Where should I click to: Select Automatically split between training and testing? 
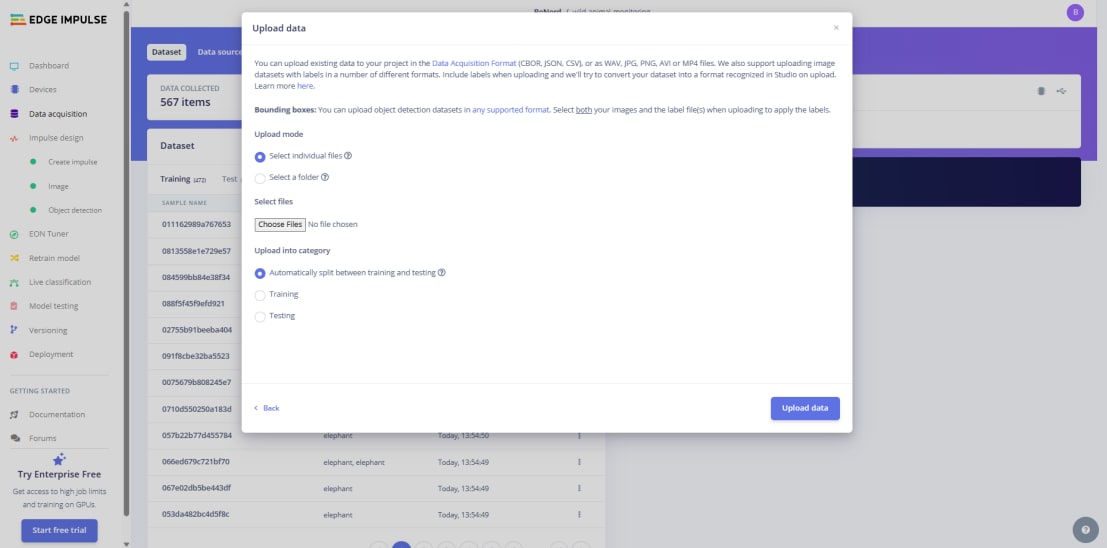click(x=260, y=273)
